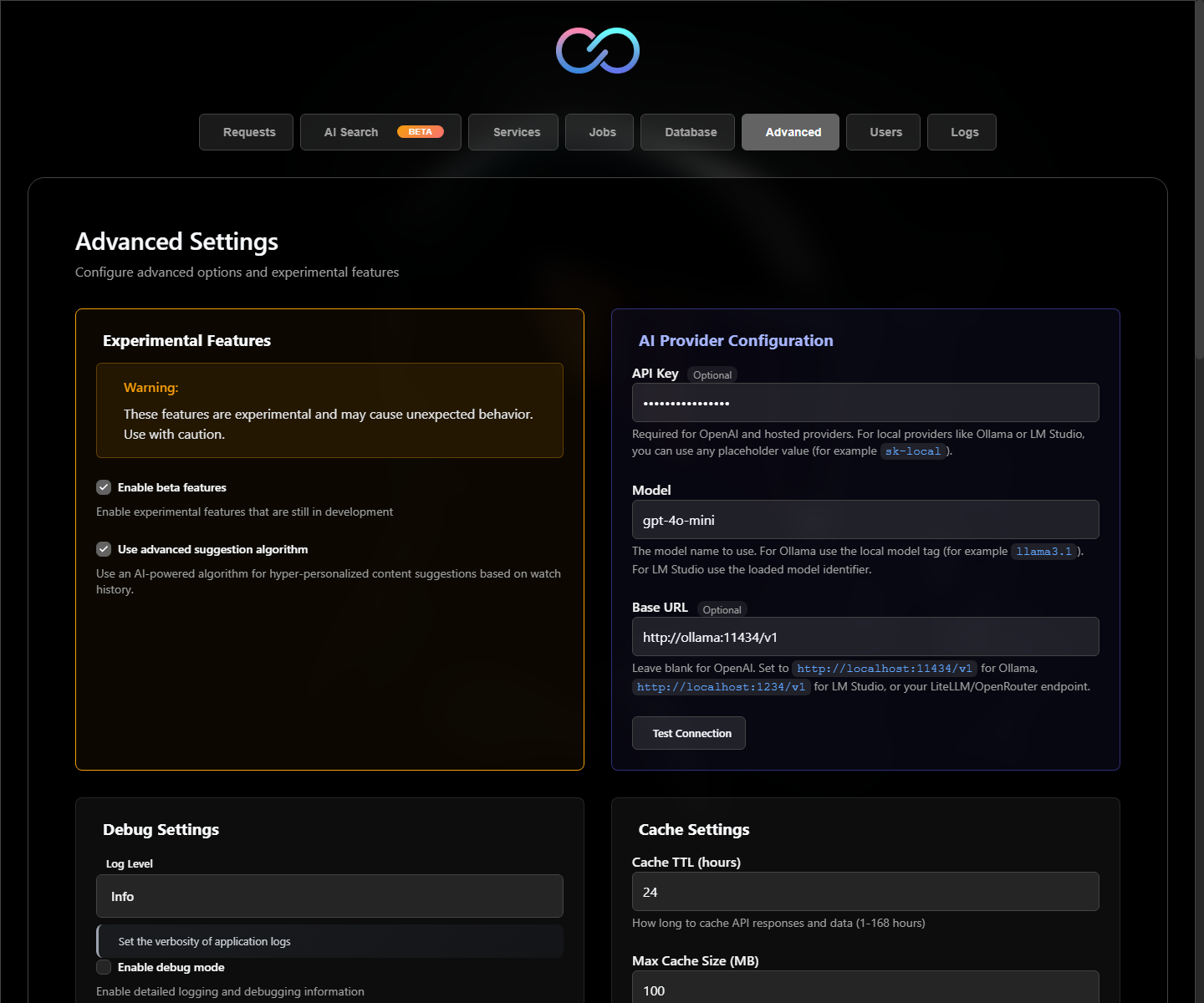Click the Base URL input field

click(865, 637)
